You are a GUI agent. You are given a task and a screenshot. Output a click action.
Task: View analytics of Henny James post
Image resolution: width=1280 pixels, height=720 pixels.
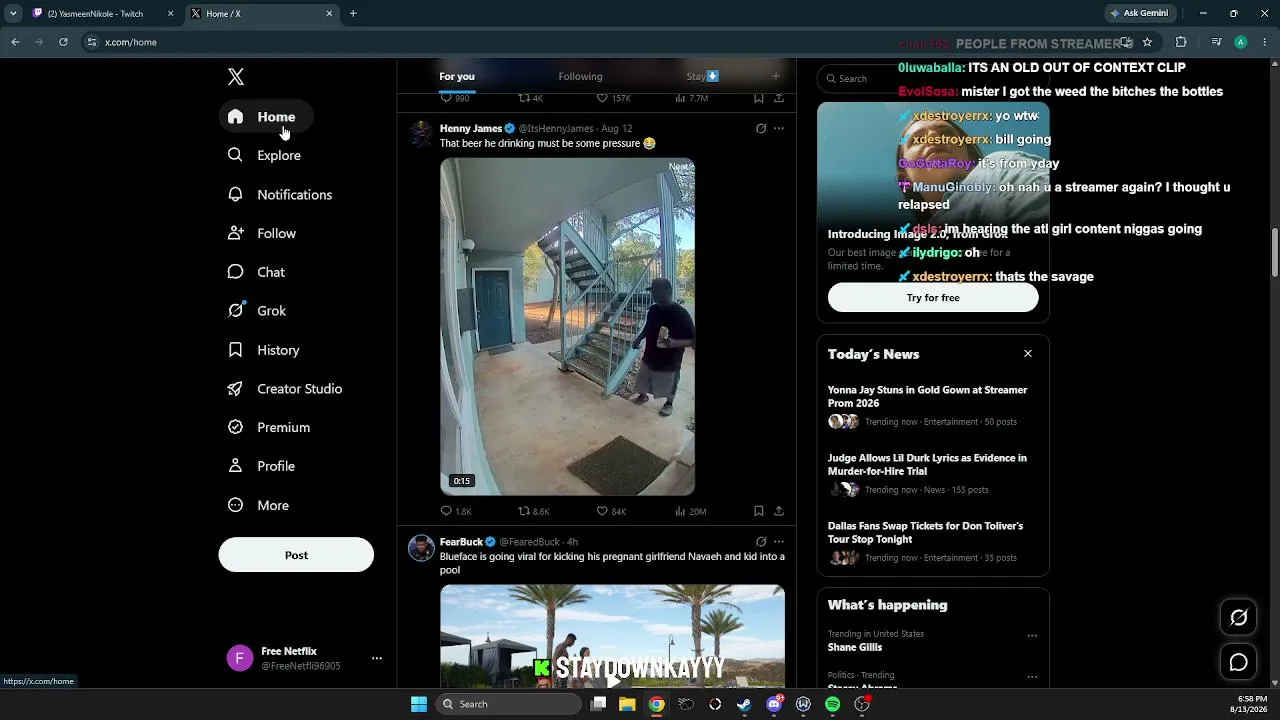[690, 511]
